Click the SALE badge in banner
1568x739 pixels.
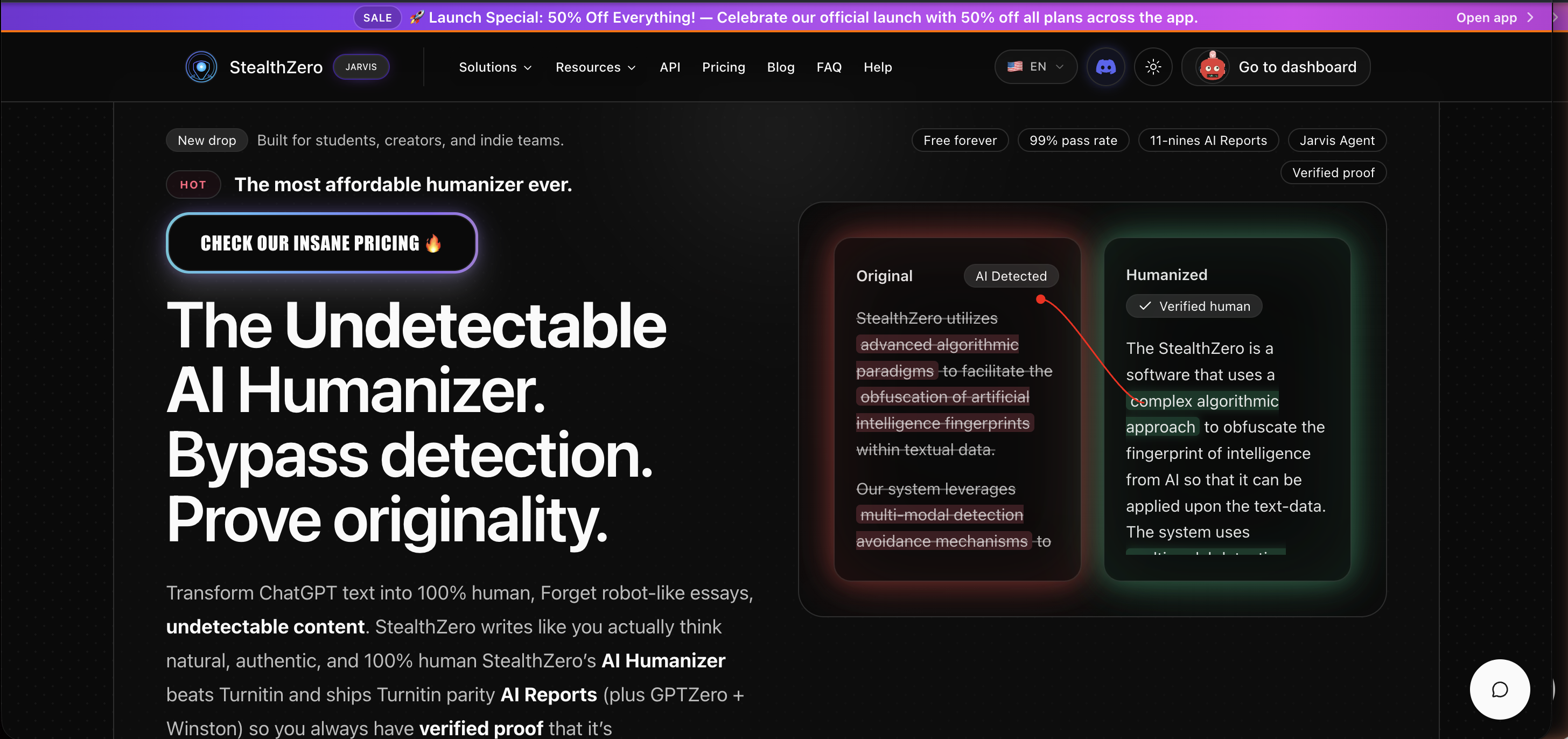pyautogui.click(x=377, y=18)
